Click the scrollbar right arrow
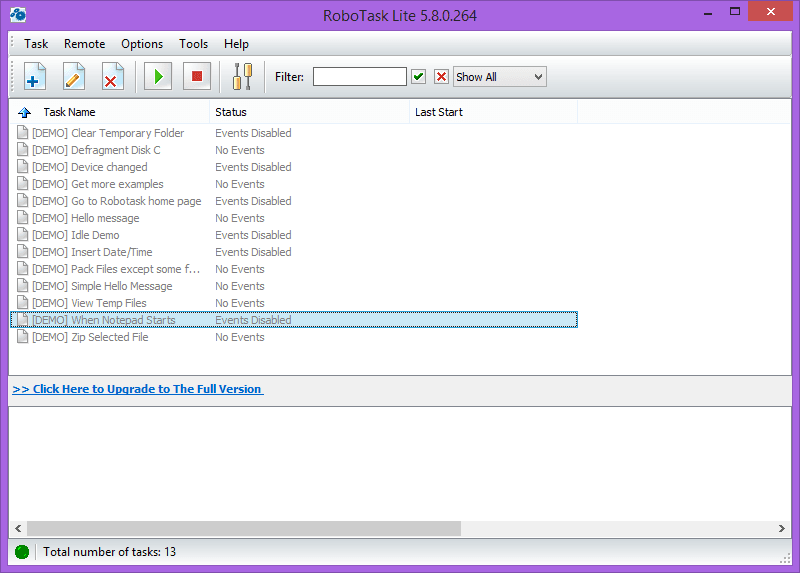This screenshot has width=800, height=573. point(782,529)
